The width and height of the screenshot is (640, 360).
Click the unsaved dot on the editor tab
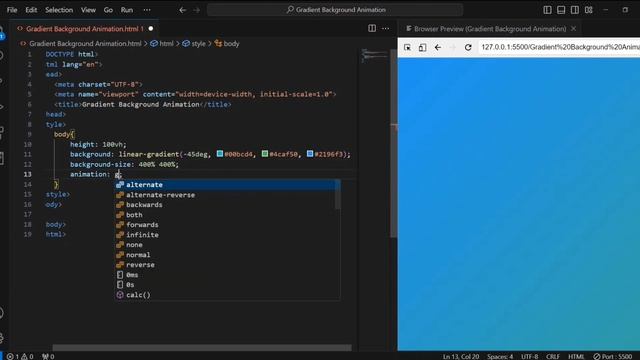pos(151,29)
